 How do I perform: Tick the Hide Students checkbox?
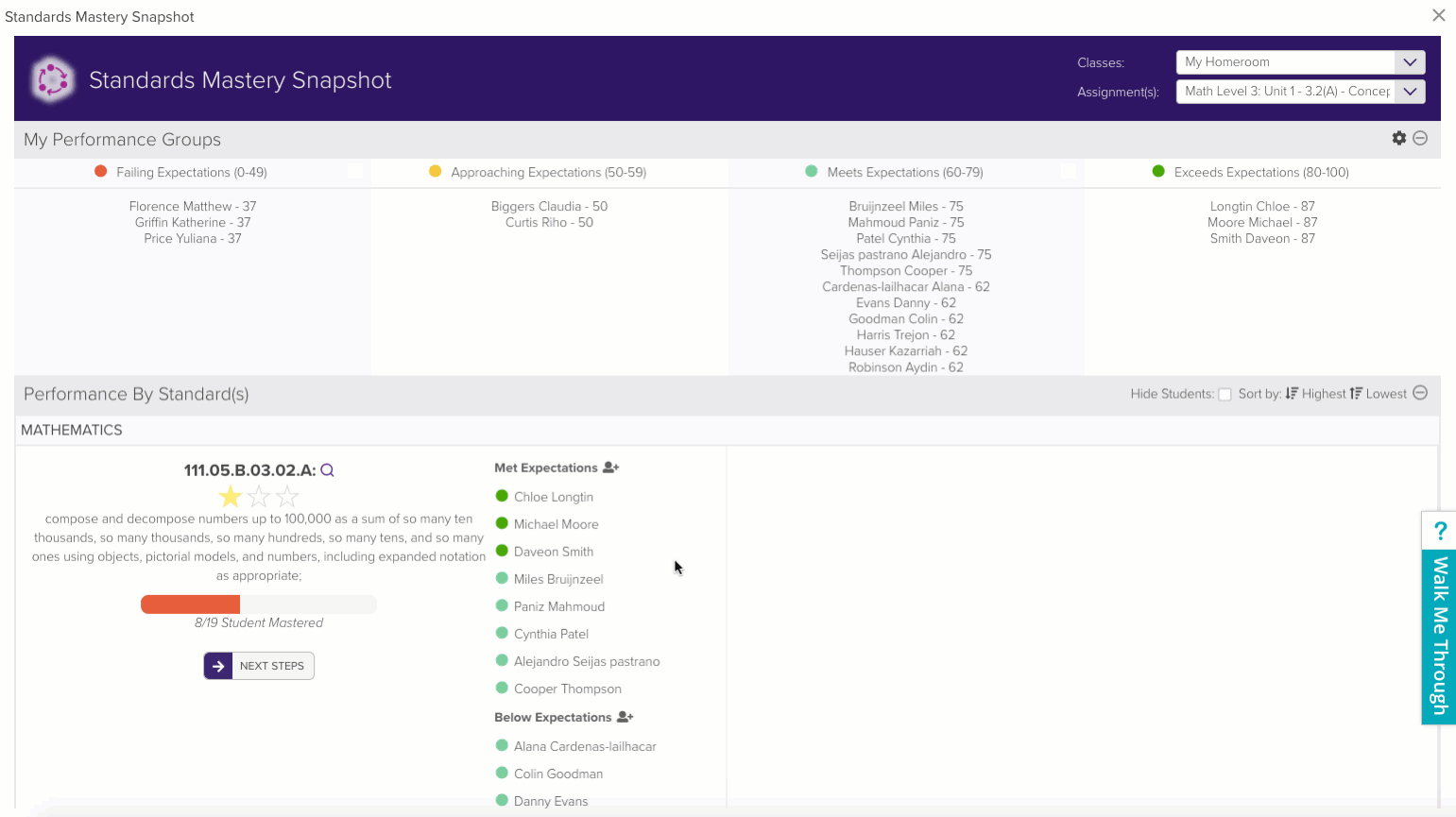1225,395
